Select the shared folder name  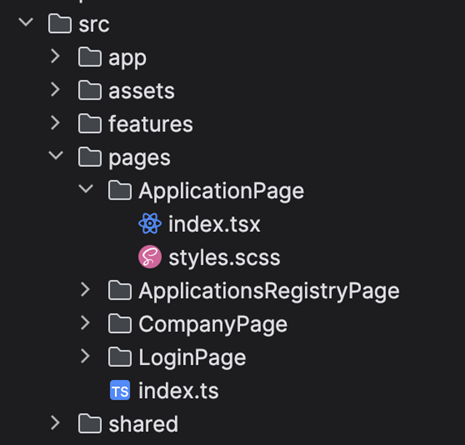tap(143, 424)
